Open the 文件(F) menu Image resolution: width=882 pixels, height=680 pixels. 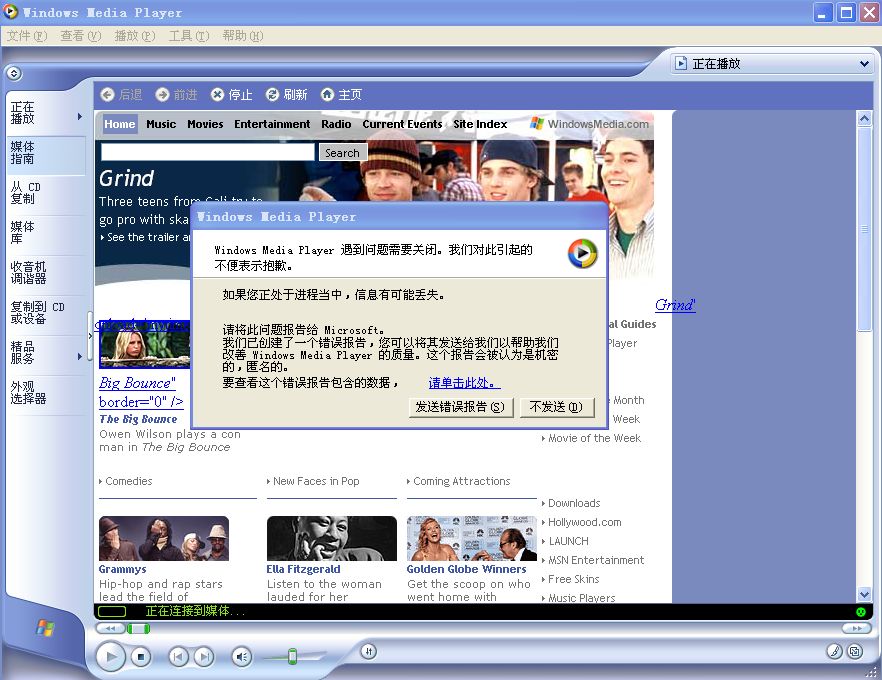(27, 36)
